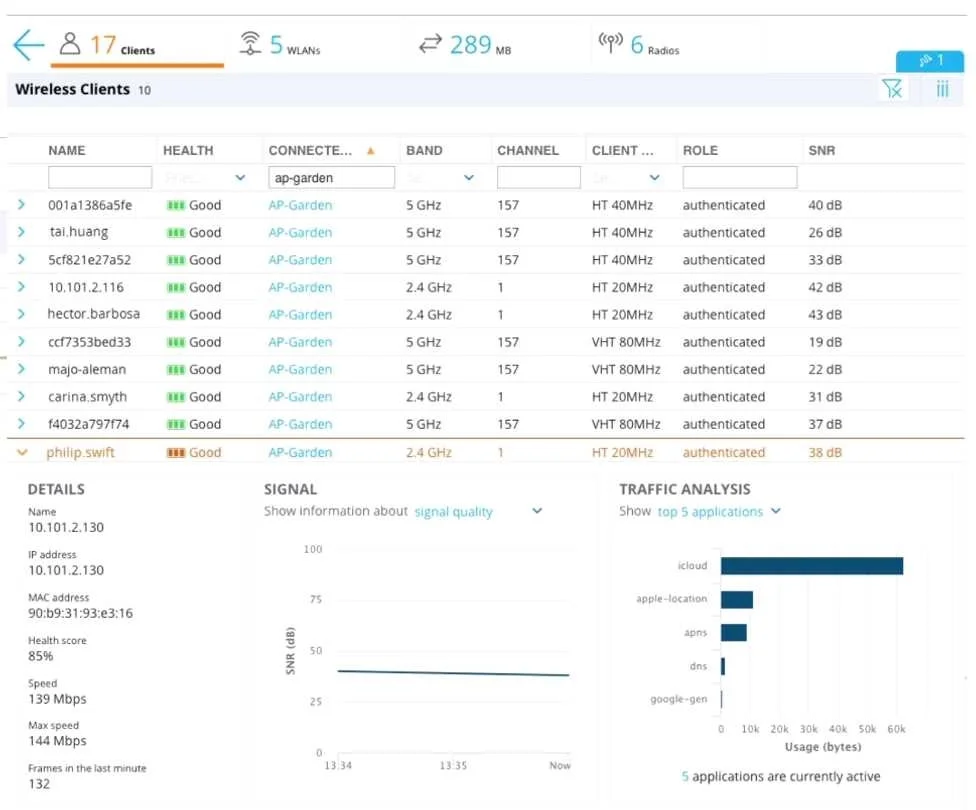This screenshot has width=976, height=810.
Task: Click the blue alerts badge button
Action: point(930,61)
